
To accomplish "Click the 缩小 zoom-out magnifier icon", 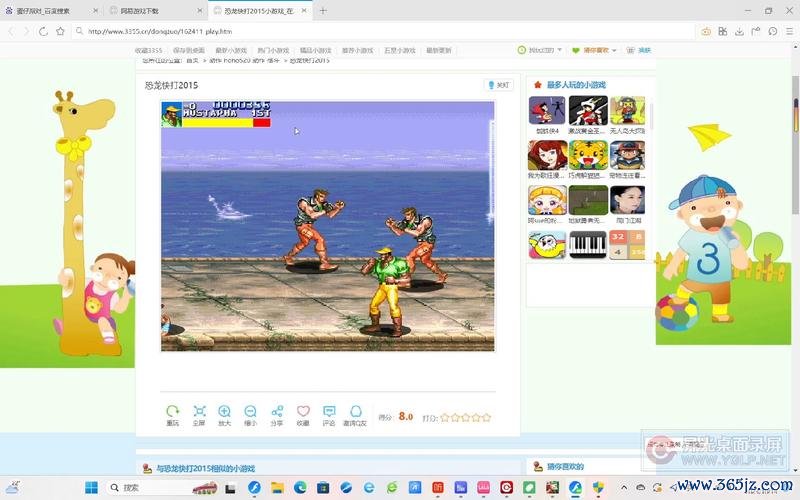I will pyautogui.click(x=251, y=412).
